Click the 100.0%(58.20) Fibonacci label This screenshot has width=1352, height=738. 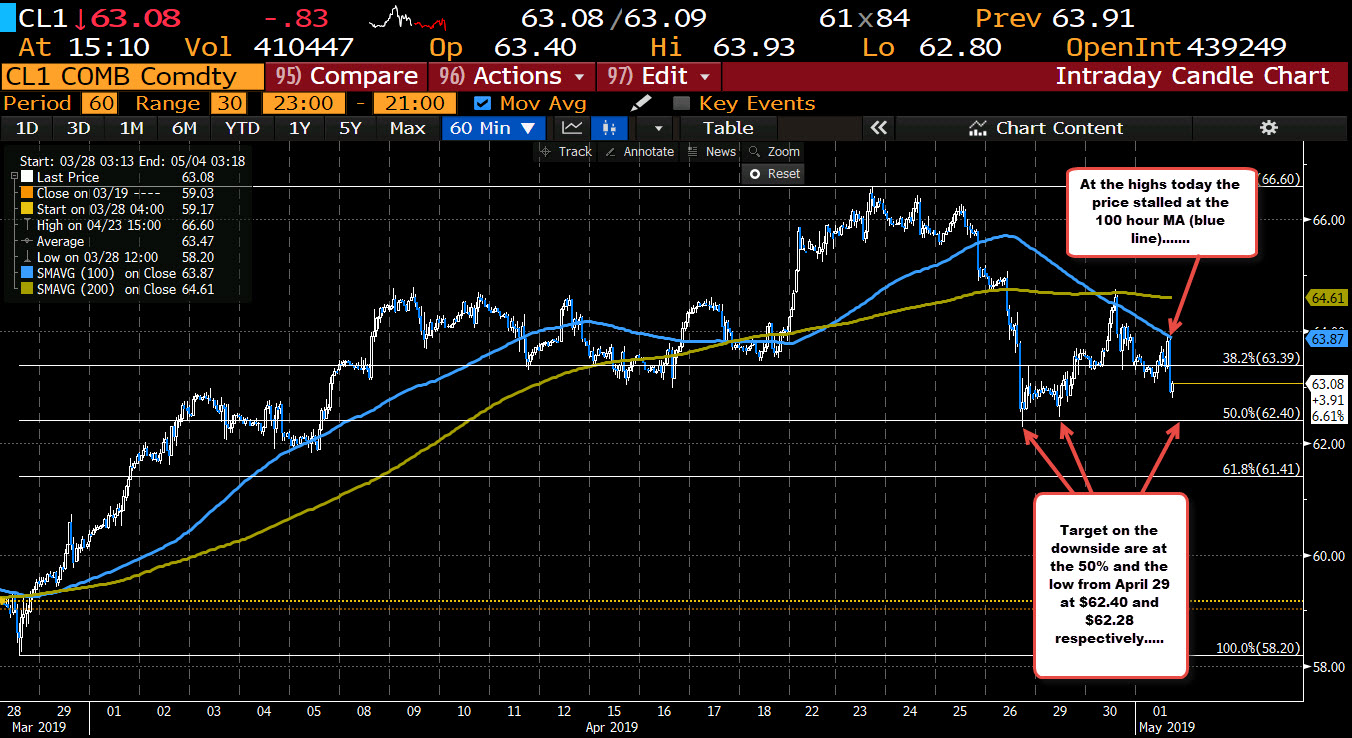click(x=1257, y=648)
